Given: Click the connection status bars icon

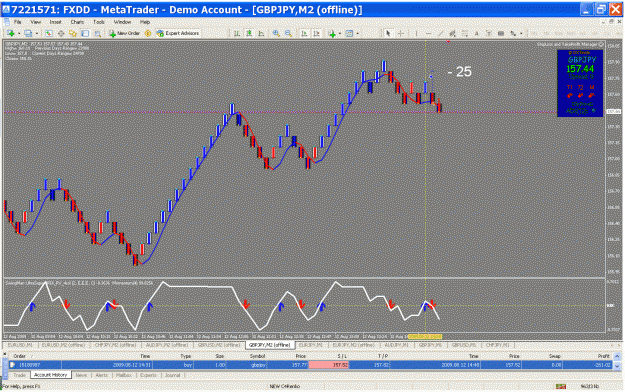Looking at the screenshot, I should point(561,386).
